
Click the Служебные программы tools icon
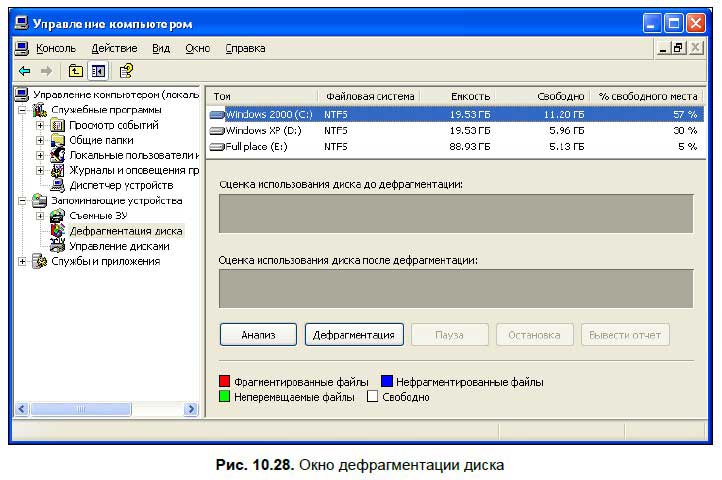(40, 110)
